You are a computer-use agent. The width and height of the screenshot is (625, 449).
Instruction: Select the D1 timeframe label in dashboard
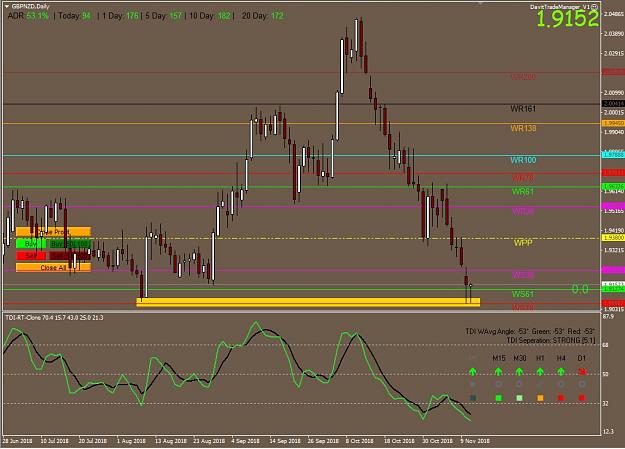coord(582,358)
